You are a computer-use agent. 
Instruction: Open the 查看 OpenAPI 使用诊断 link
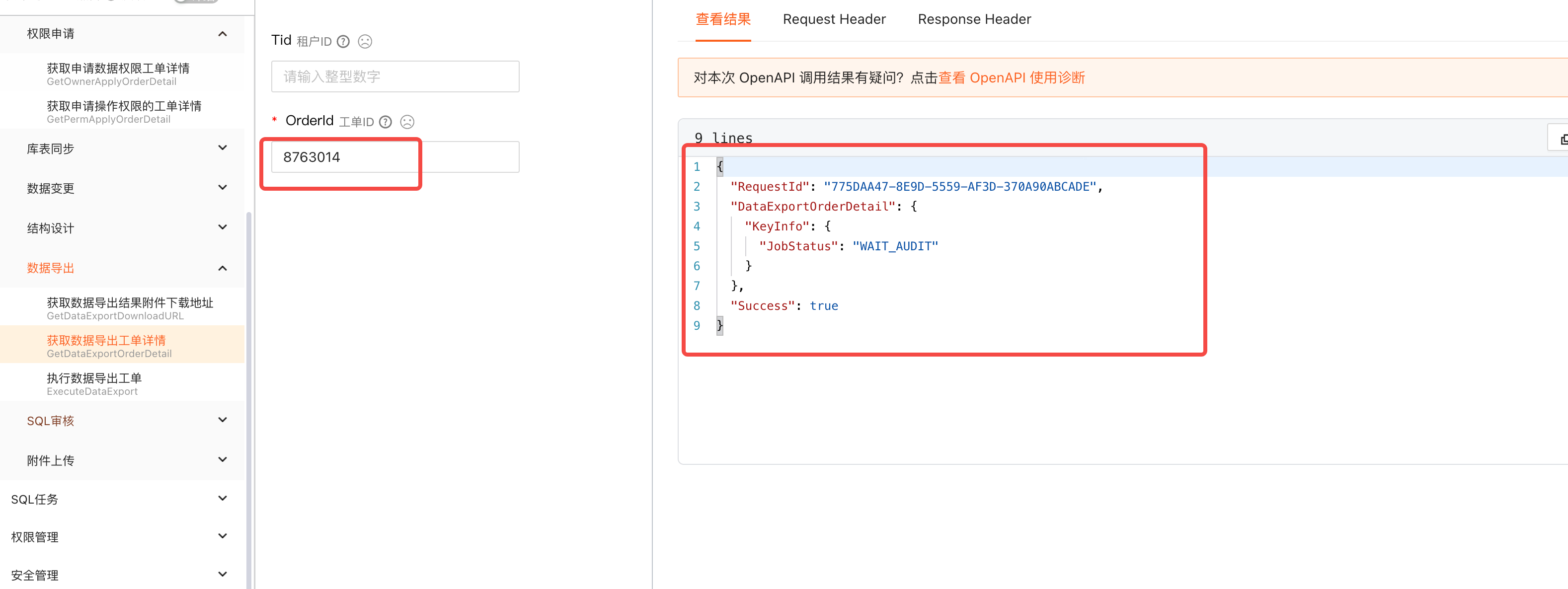[x=1011, y=78]
